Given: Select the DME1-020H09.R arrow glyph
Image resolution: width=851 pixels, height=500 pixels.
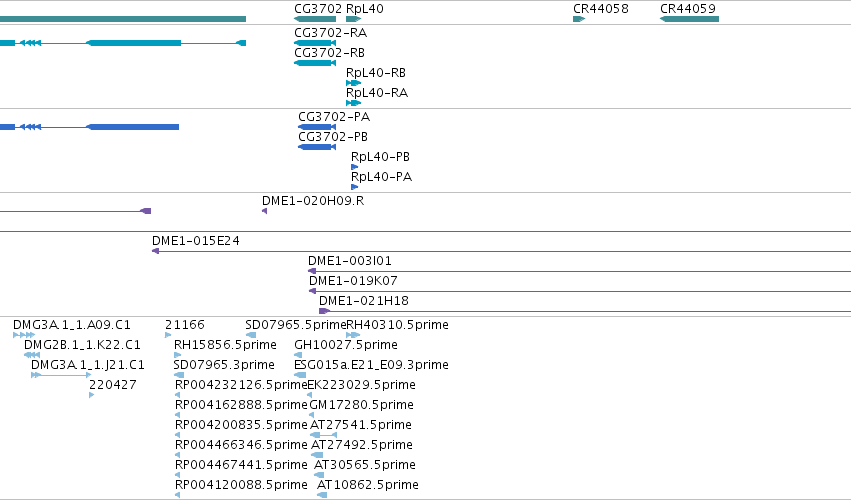Looking at the screenshot, I should coord(264,211).
